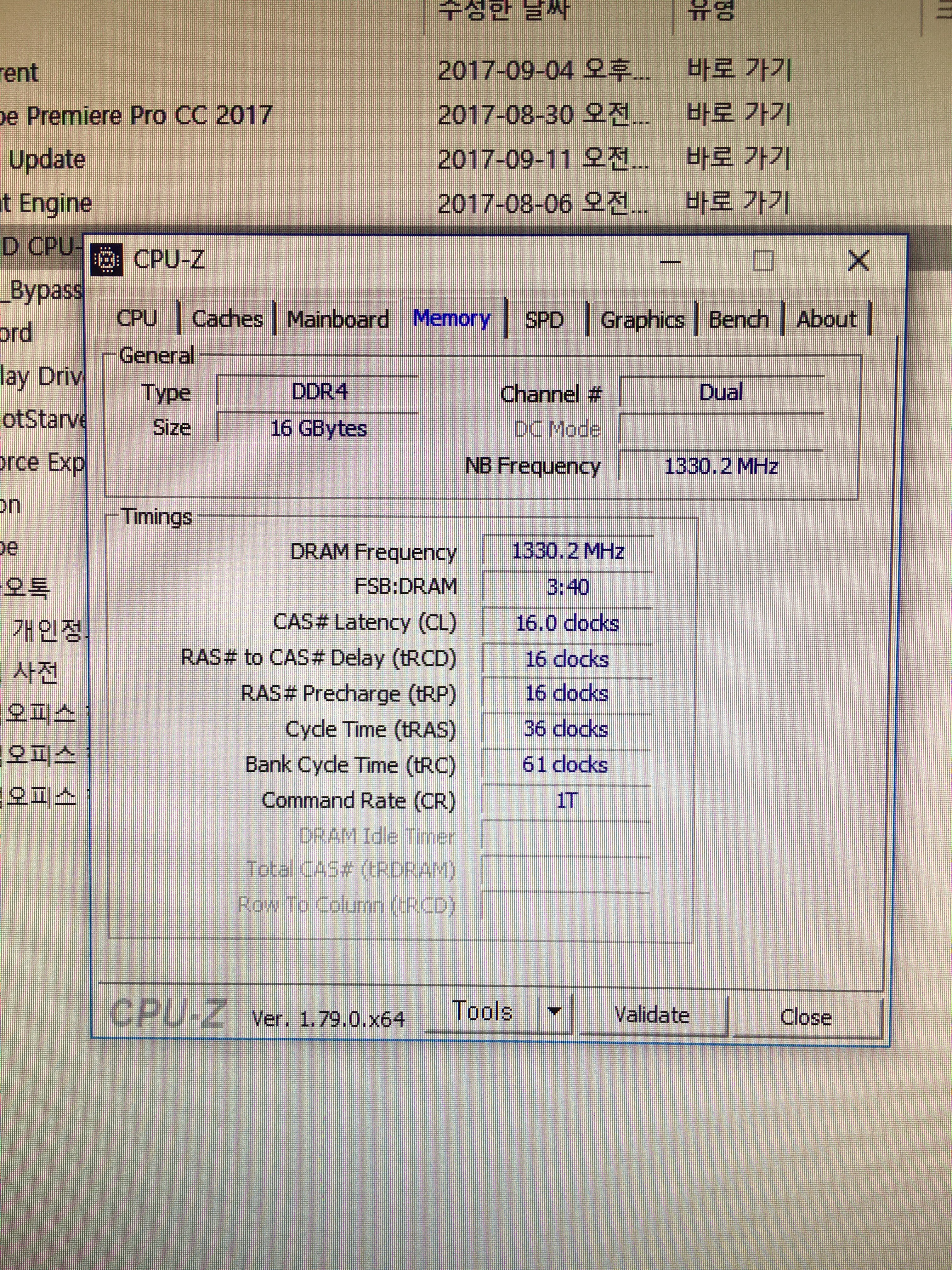Expand the Tools dropdown arrow
952x1270 pixels.
pyautogui.click(x=554, y=1012)
